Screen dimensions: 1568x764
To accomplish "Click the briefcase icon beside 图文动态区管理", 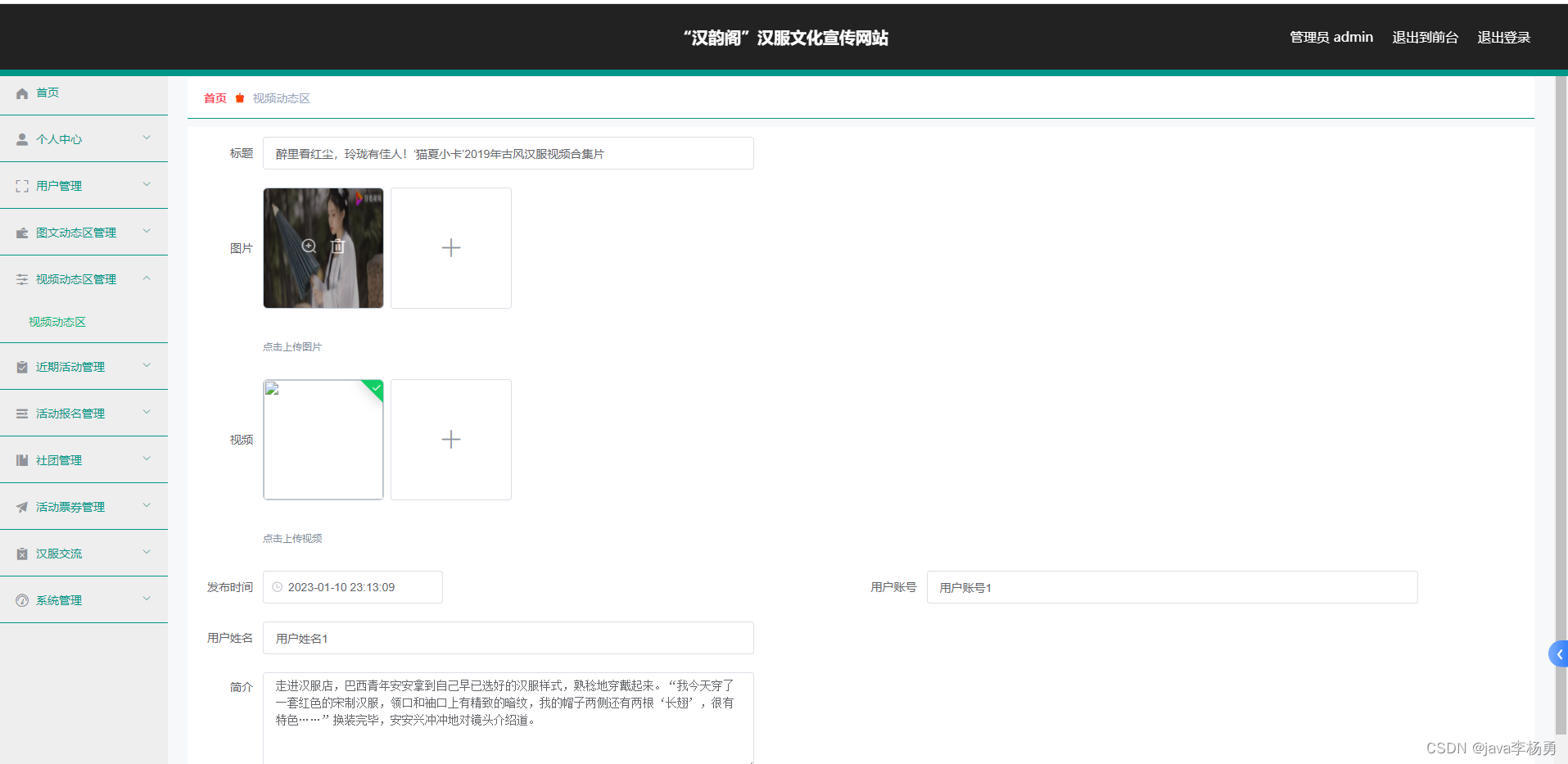I will pyautogui.click(x=22, y=233).
